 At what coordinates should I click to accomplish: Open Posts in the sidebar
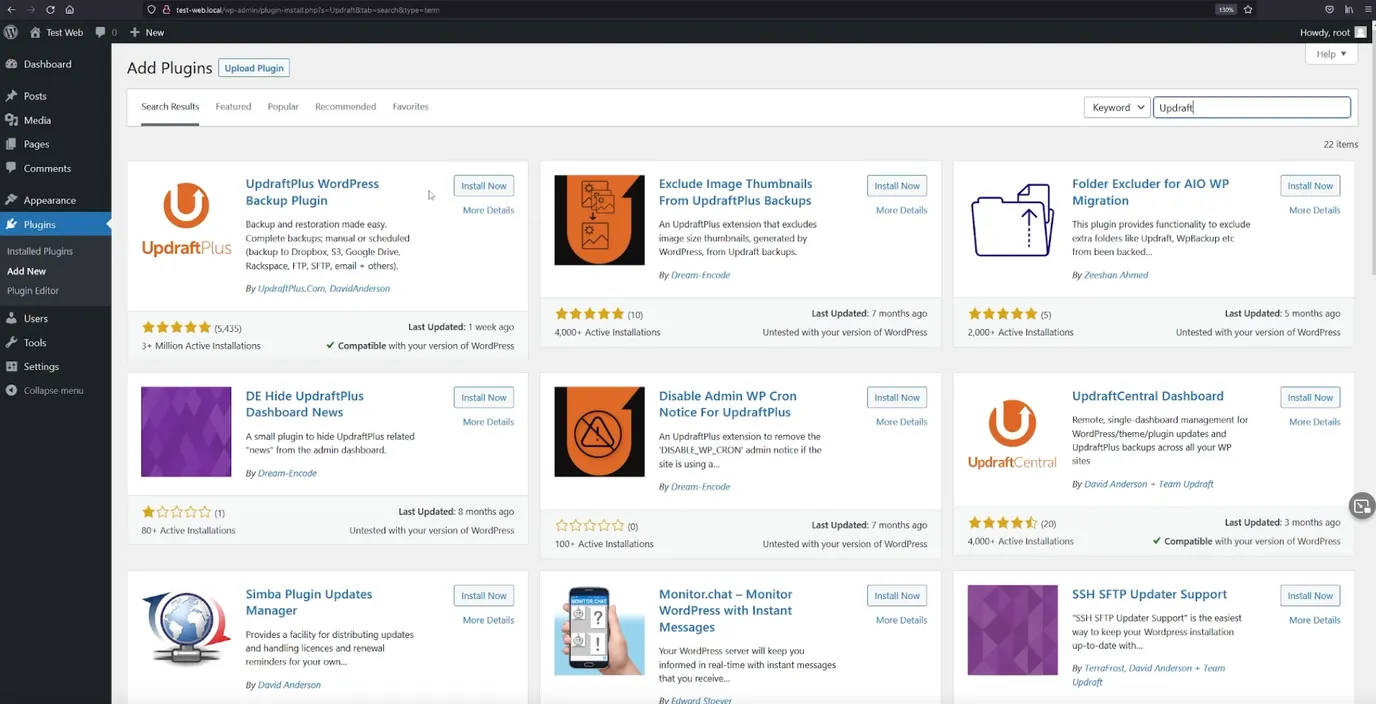35,96
